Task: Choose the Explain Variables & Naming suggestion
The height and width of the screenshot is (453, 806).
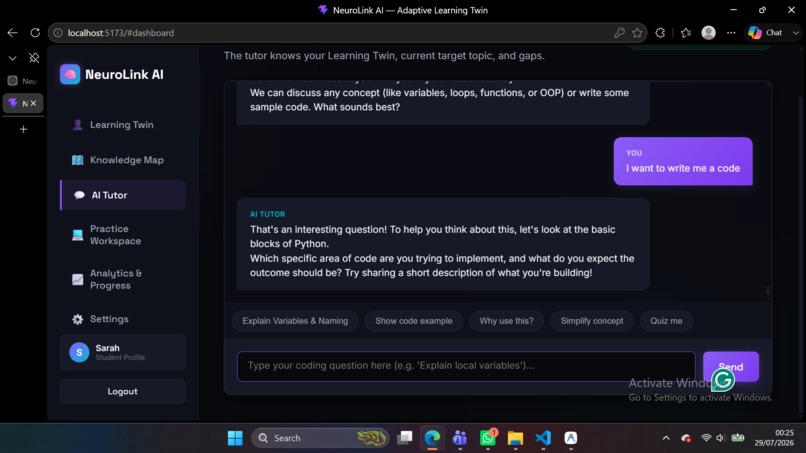Action: [x=295, y=321]
